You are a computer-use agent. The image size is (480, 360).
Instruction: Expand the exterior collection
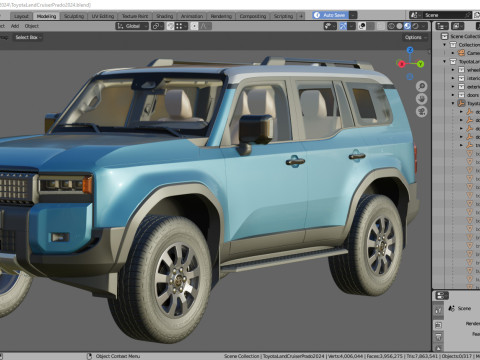453,87
